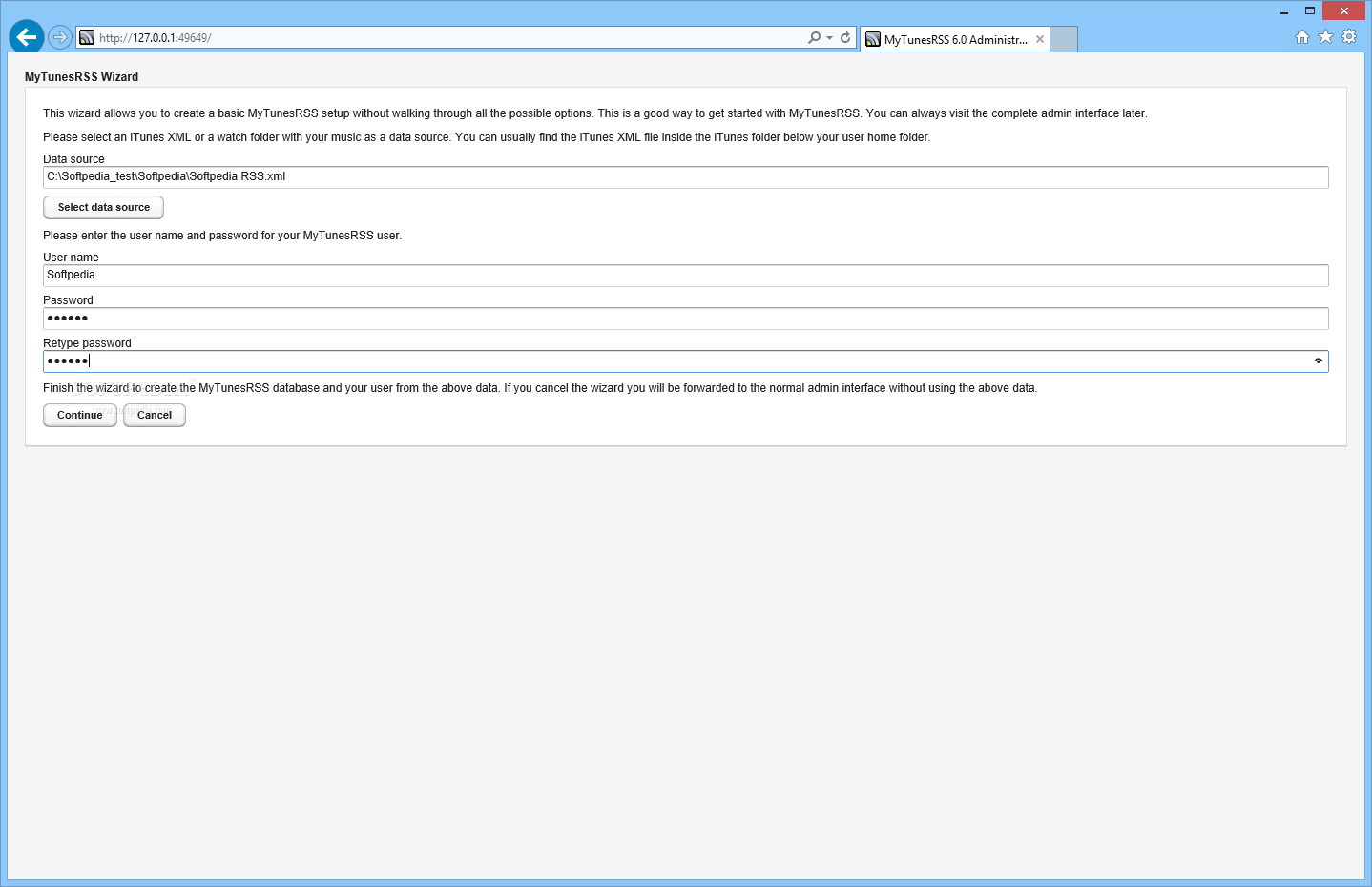Viewport: 1372px width, 887px height.
Task: Open Favorites with the star icon
Action: click(x=1325, y=37)
